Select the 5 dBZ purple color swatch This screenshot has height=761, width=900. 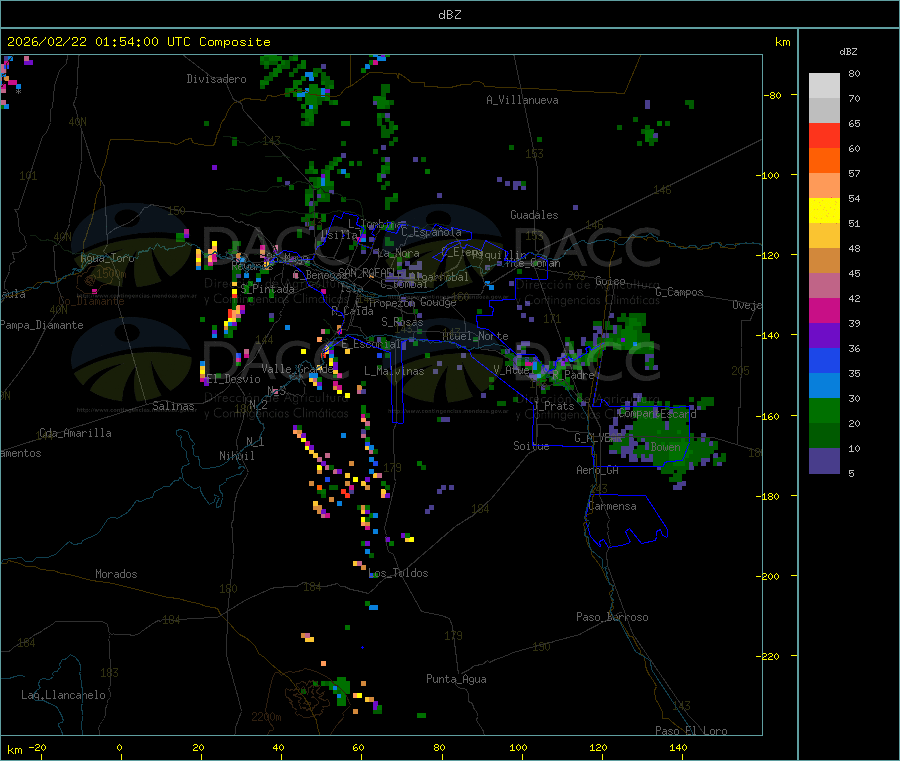click(x=824, y=461)
